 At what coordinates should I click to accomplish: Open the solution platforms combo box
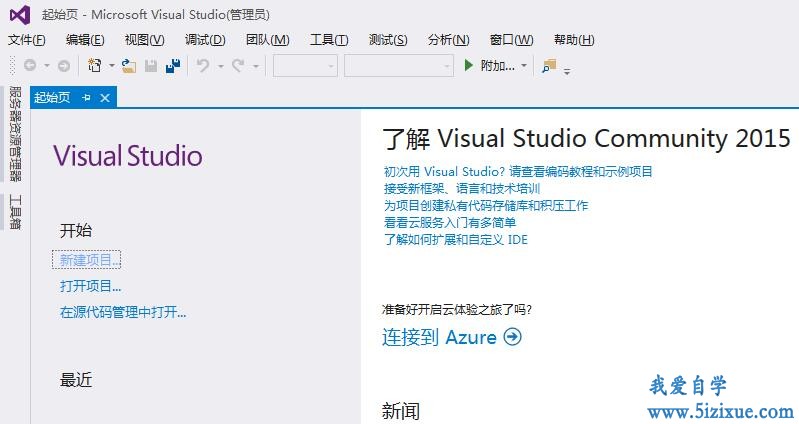(x=399, y=66)
